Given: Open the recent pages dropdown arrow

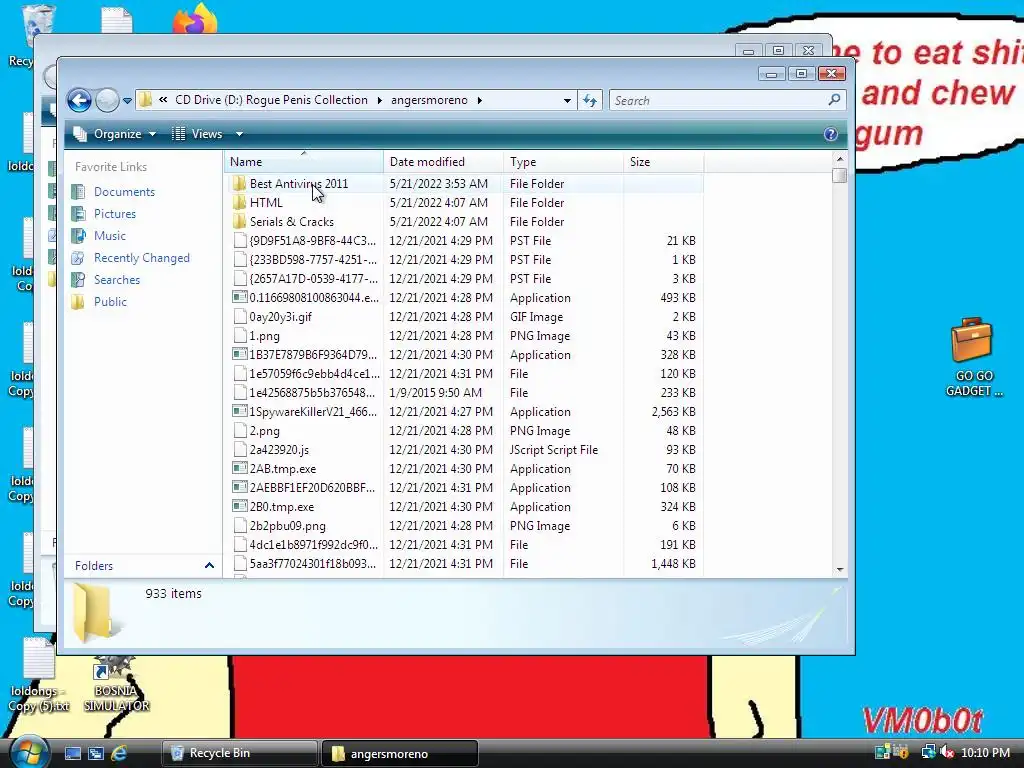Looking at the screenshot, I should (x=127, y=101).
